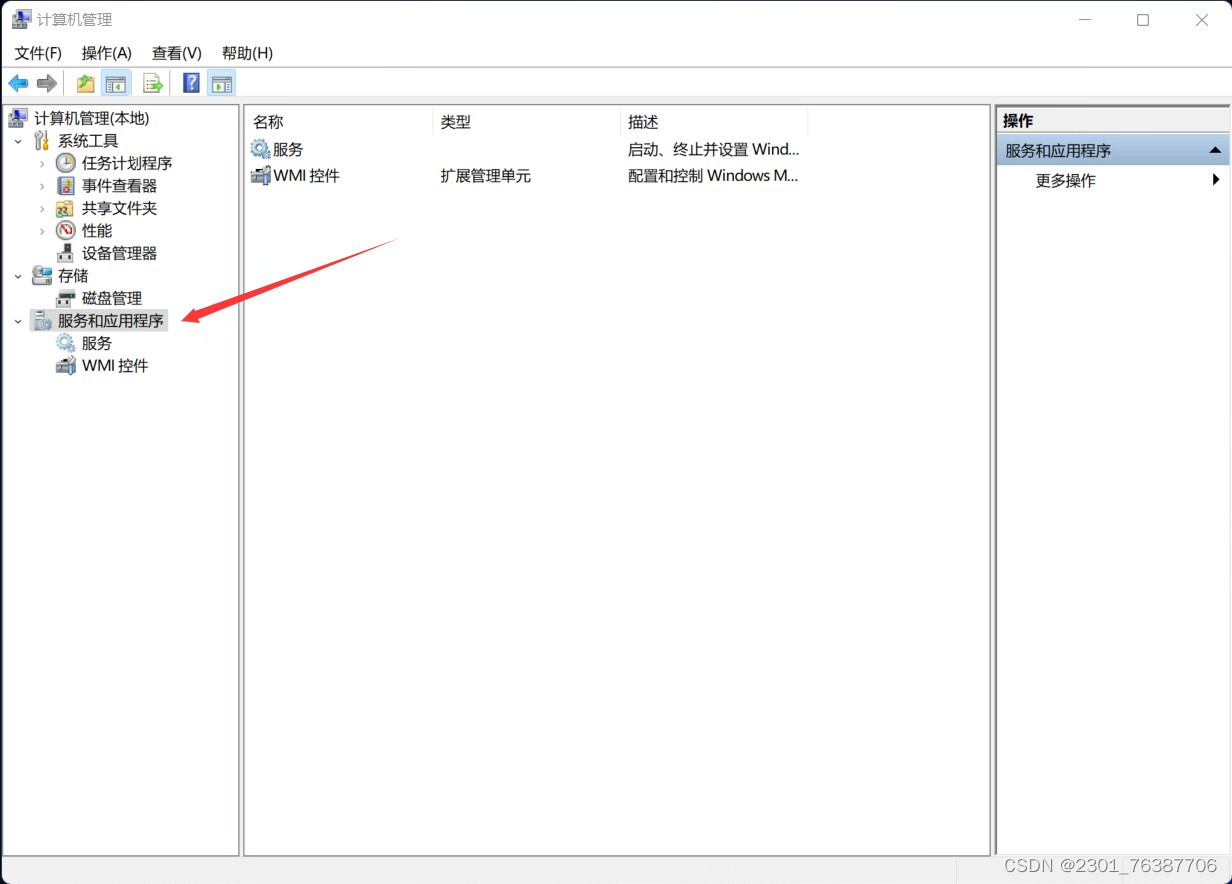Viewport: 1232px width, 884px height.
Task: Select 事件查看器 label in tree
Action: point(119,186)
